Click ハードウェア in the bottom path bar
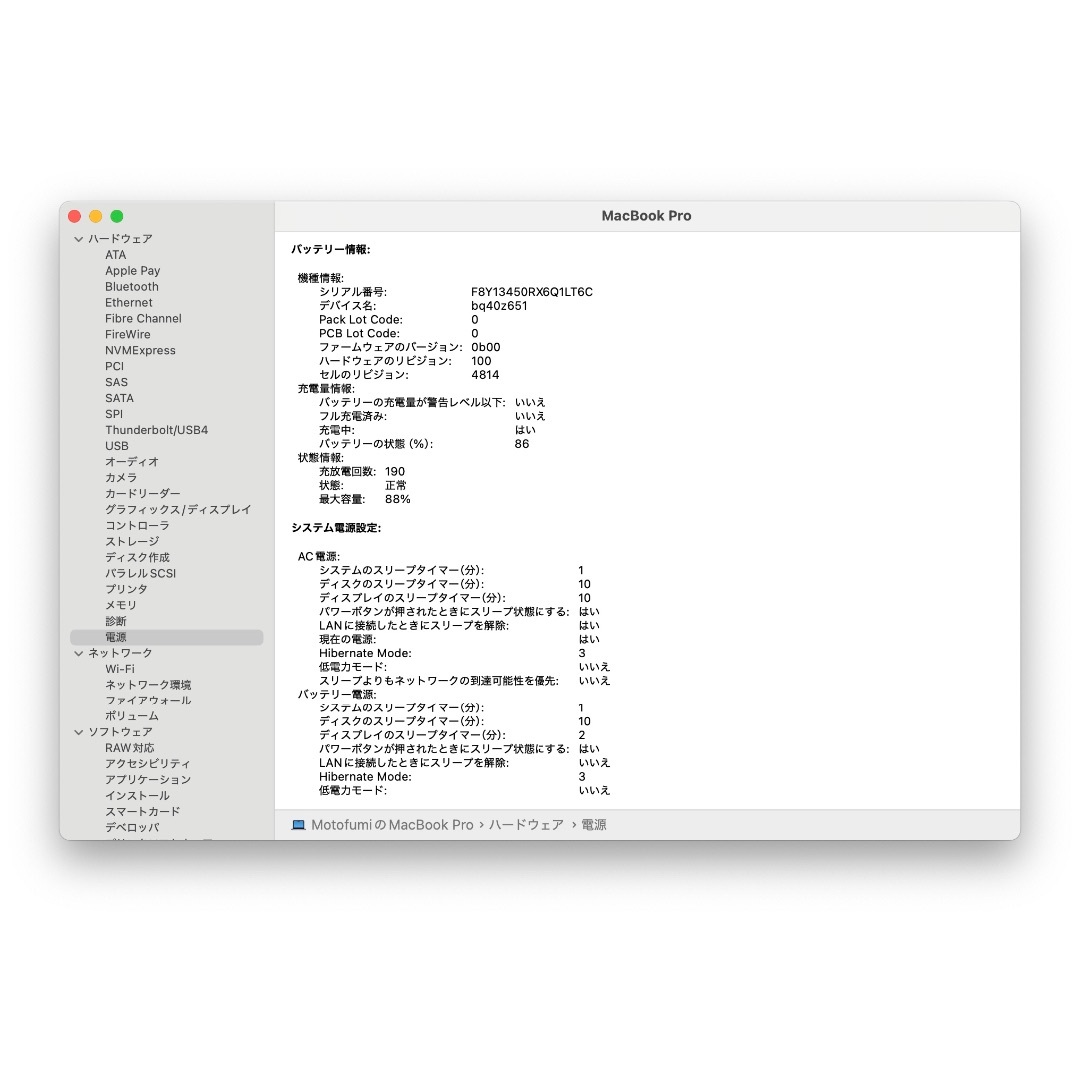Image resolution: width=1080 pixels, height=1080 pixels. pyautogui.click(x=526, y=825)
